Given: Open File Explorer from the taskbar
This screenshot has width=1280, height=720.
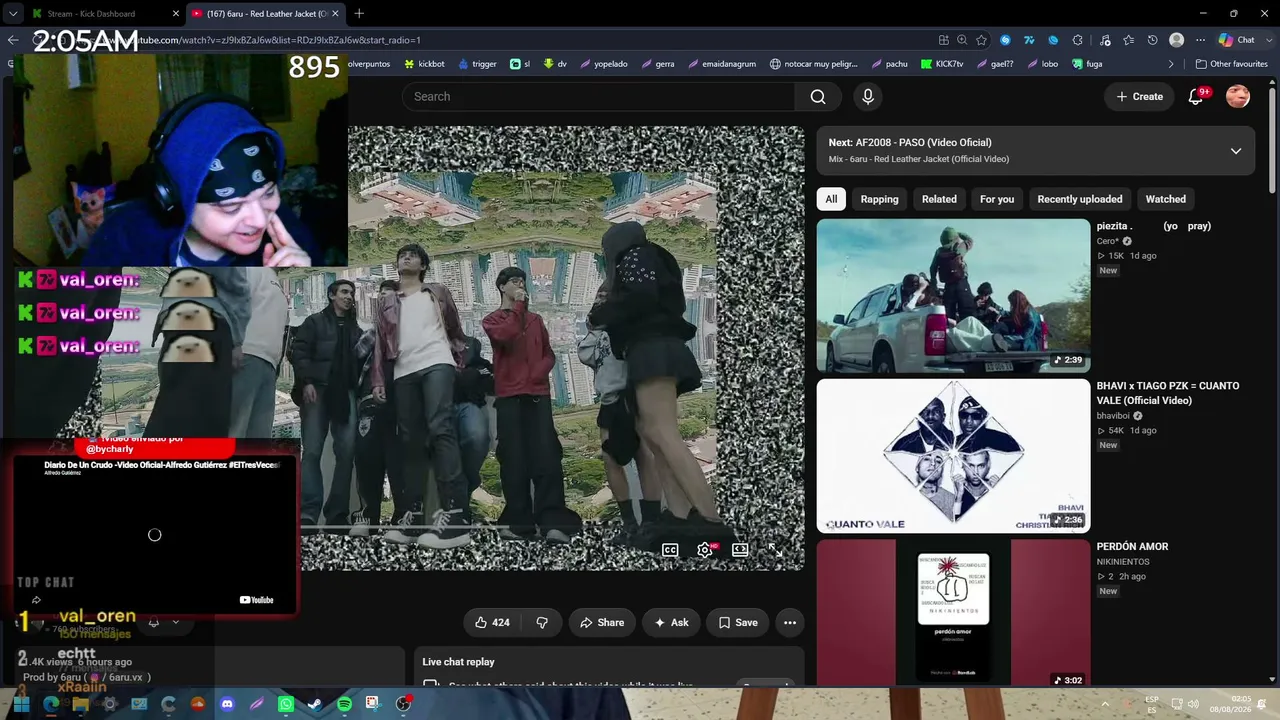Looking at the screenshot, I should [x=80, y=704].
